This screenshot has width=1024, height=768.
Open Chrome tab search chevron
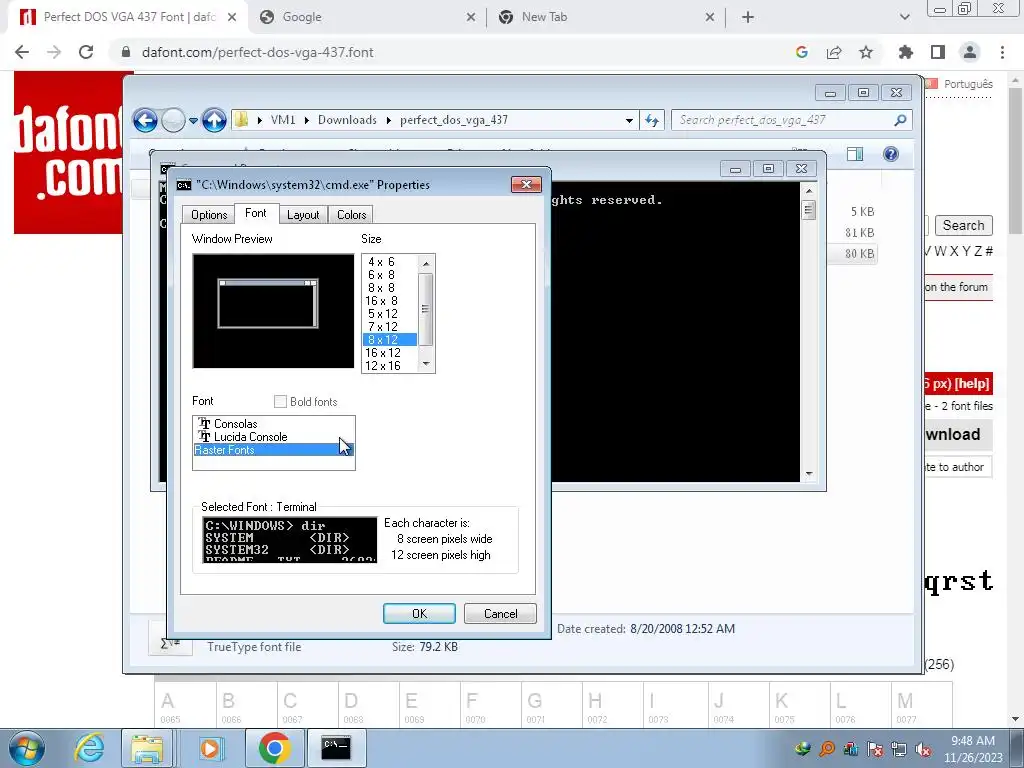click(904, 17)
